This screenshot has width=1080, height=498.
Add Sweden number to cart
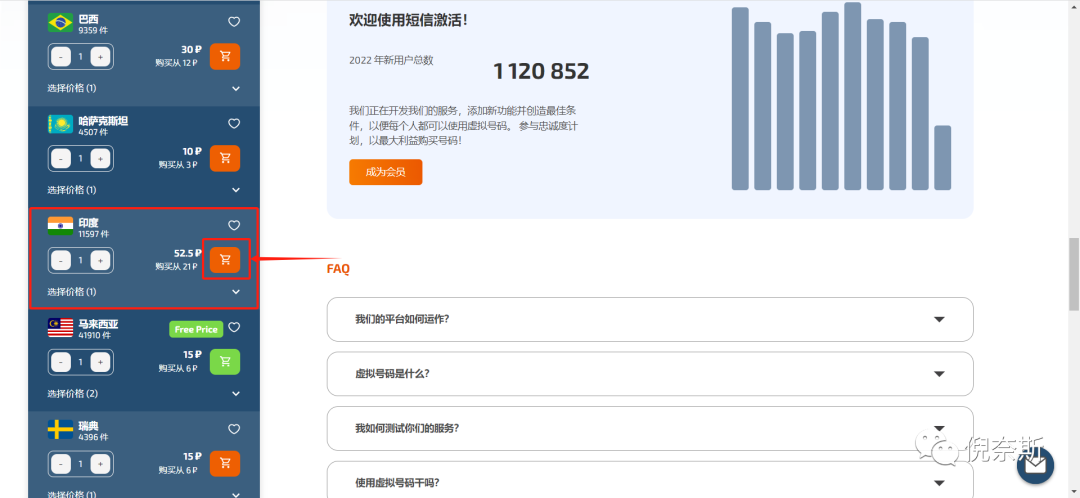click(225, 463)
